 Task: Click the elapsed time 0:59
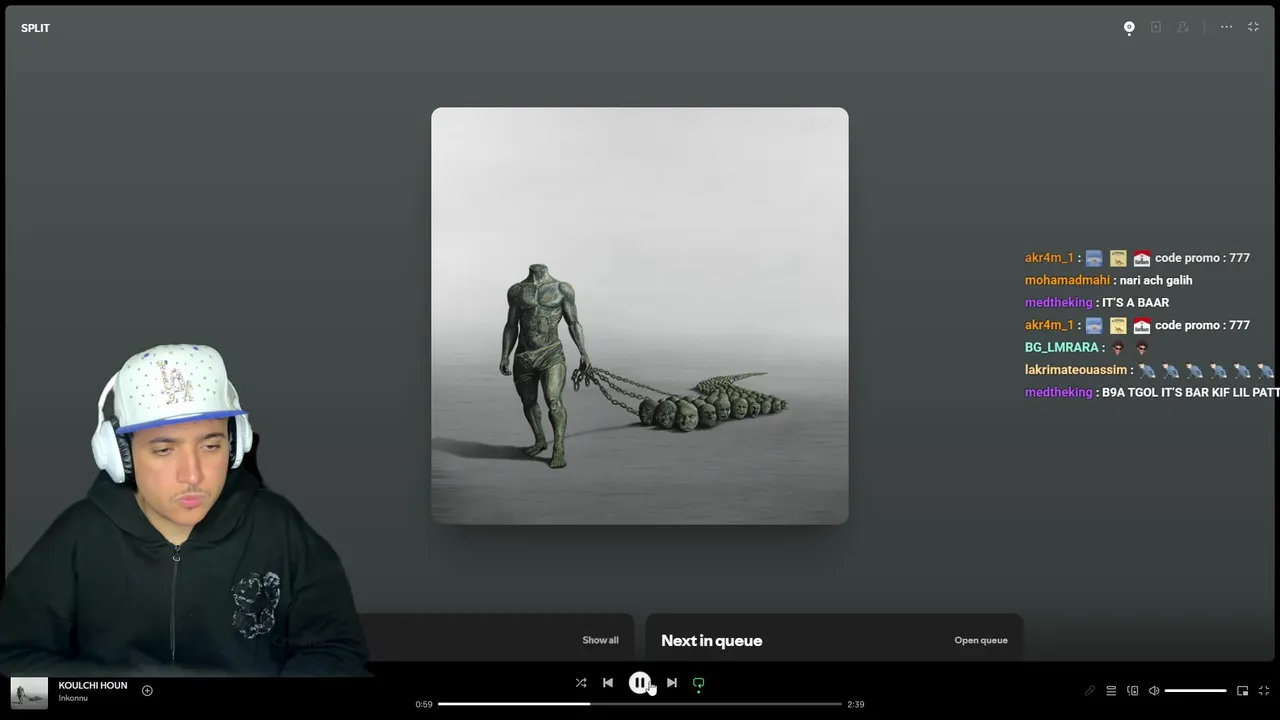tap(424, 704)
